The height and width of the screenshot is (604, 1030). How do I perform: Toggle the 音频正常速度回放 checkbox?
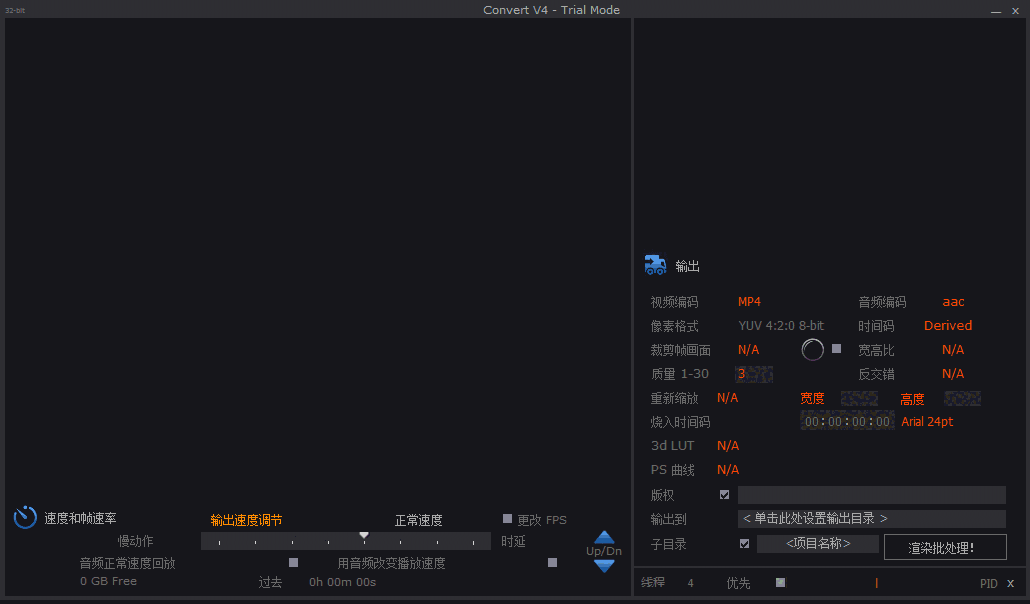coord(293,562)
